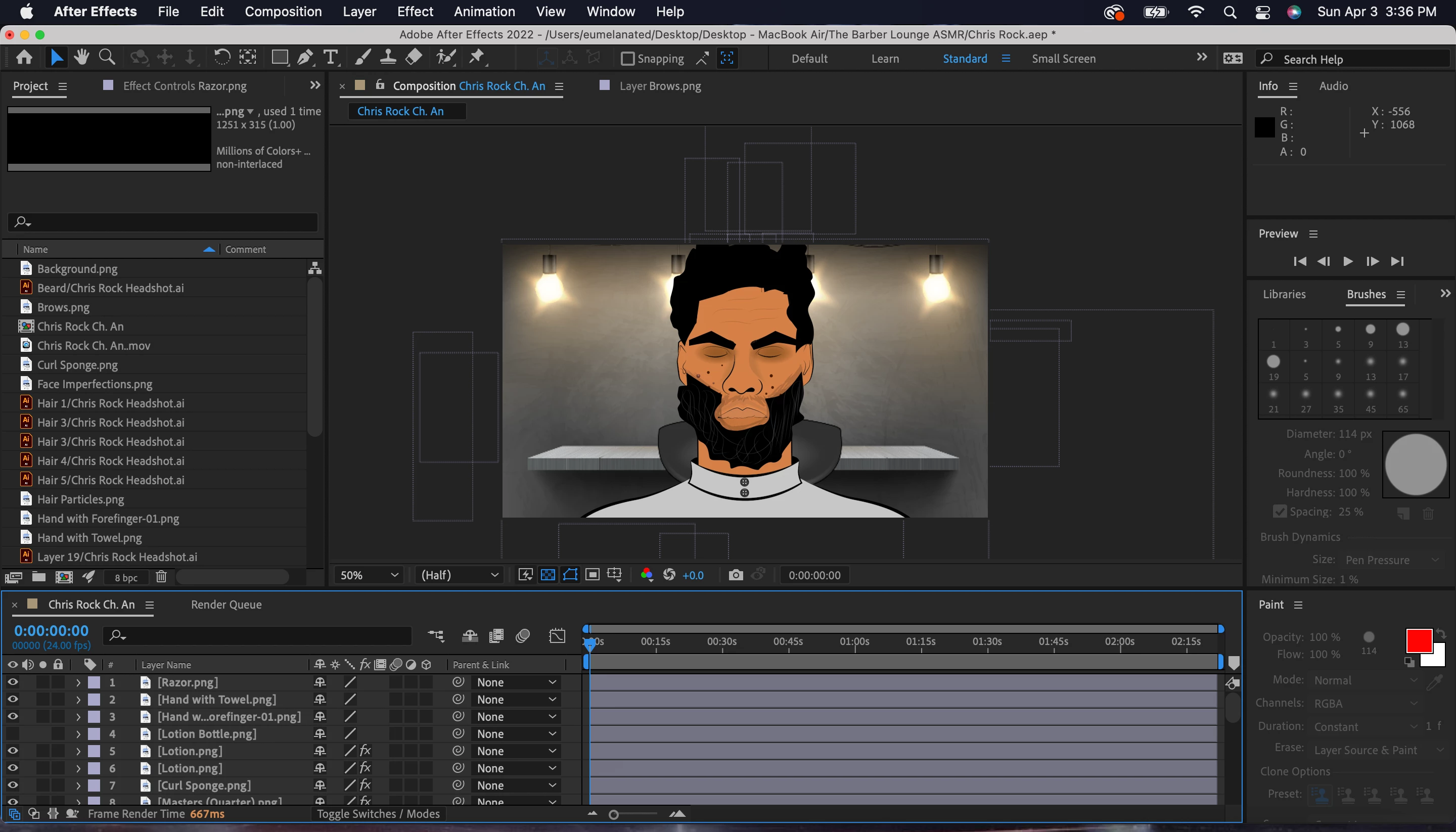The image size is (1456, 832).
Task: Open the 50% magnification dropdown
Action: tap(369, 575)
